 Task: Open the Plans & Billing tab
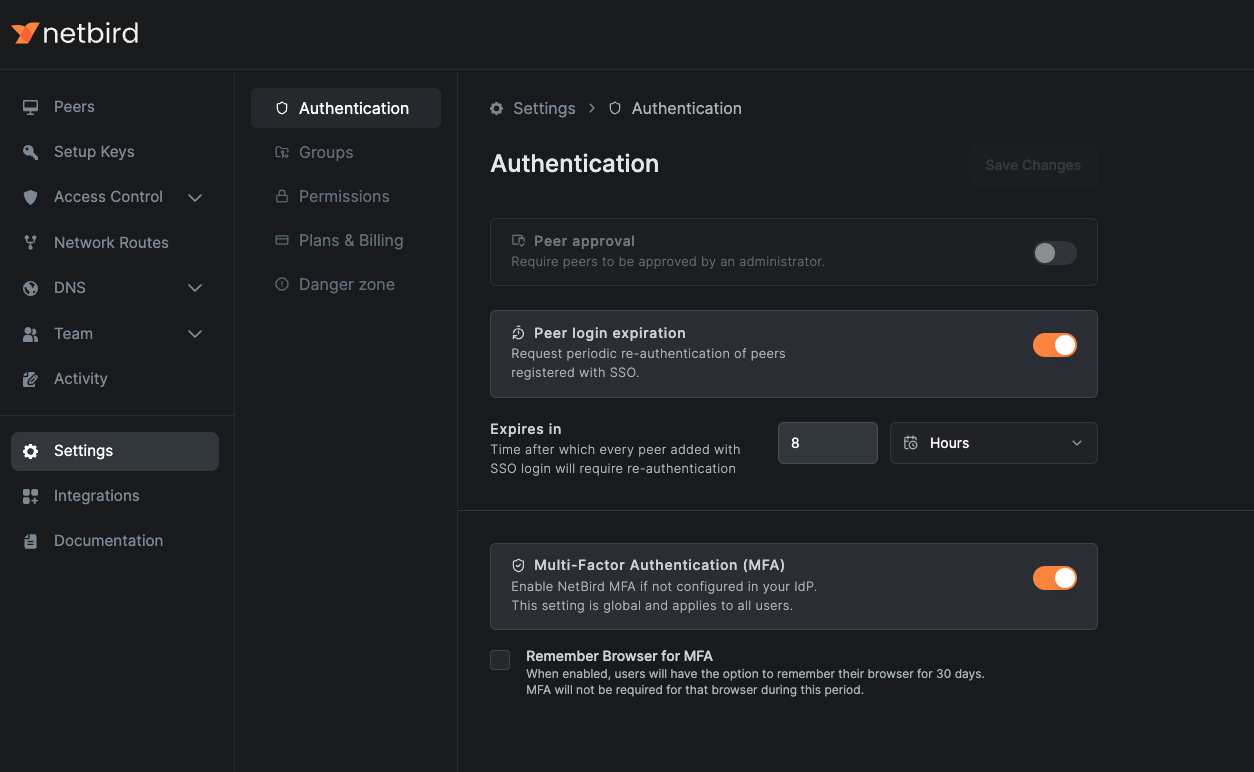[350, 241]
